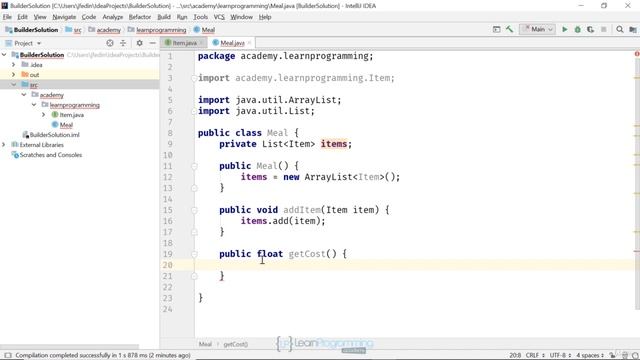Open Project panel settings gear
Viewport: 640px width, 360px height.
point(140,43)
